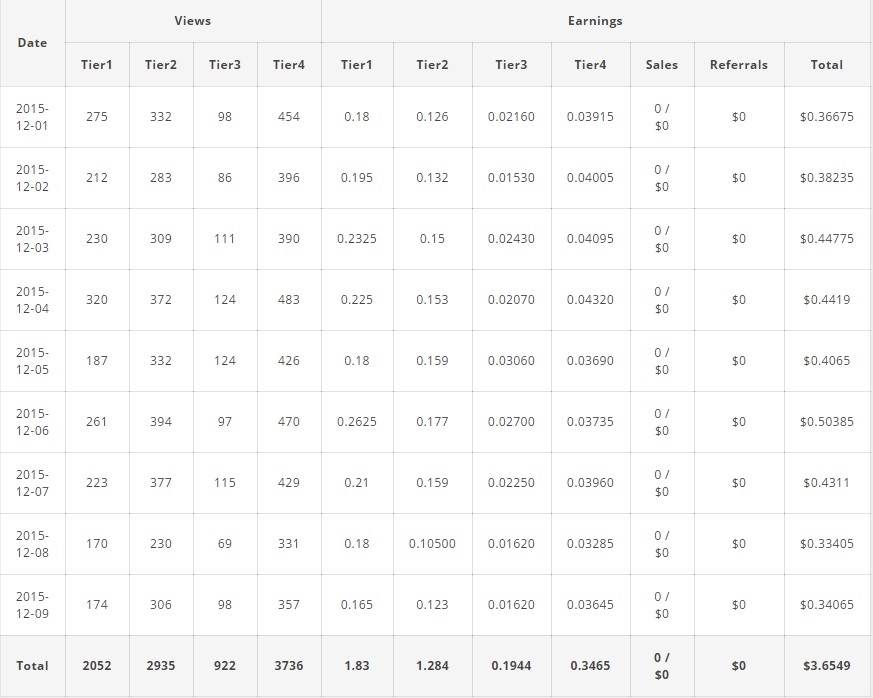Click the Sales column header
Viewport: 873px width, 698px height.
(x=661, y=65)
